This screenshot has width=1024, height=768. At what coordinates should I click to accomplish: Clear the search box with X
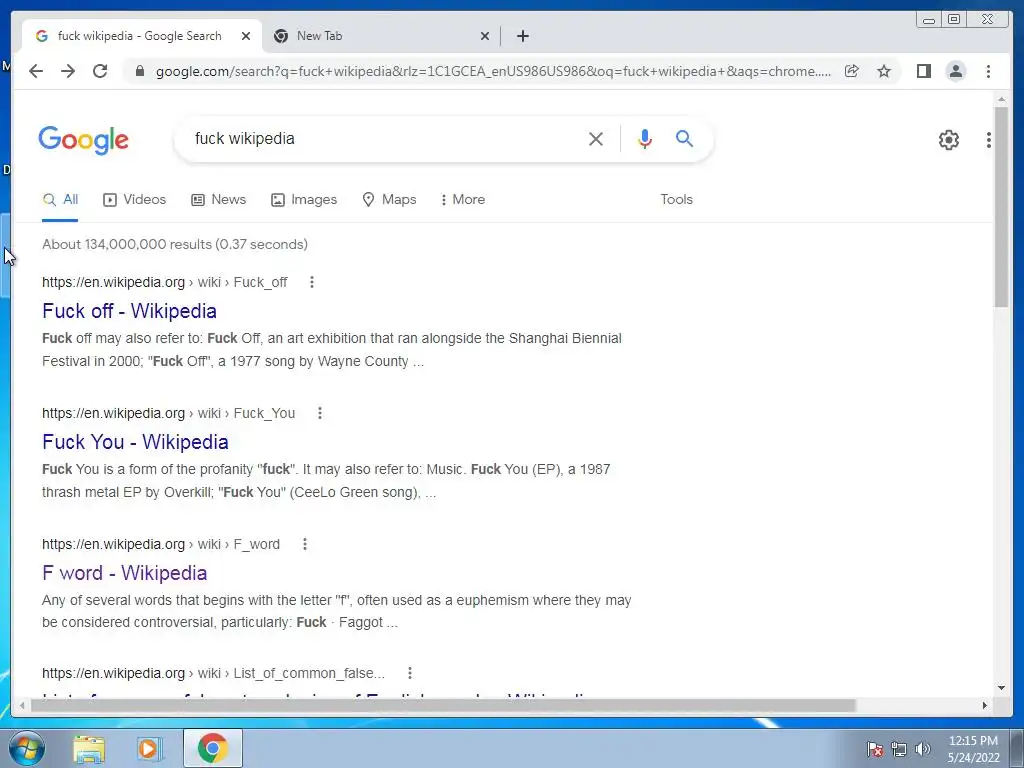596,138
